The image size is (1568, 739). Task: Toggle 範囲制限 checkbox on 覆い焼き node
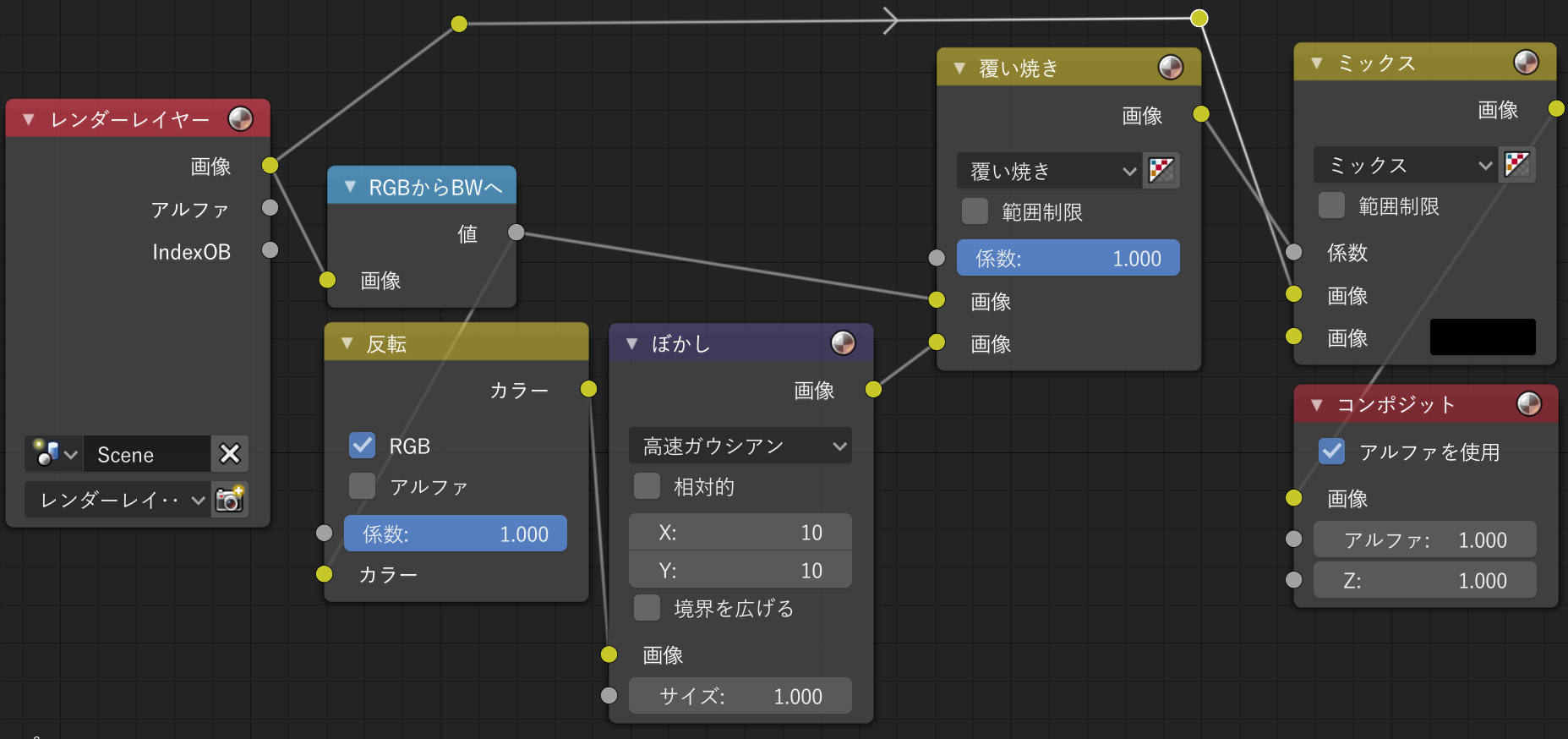[975, 211]
